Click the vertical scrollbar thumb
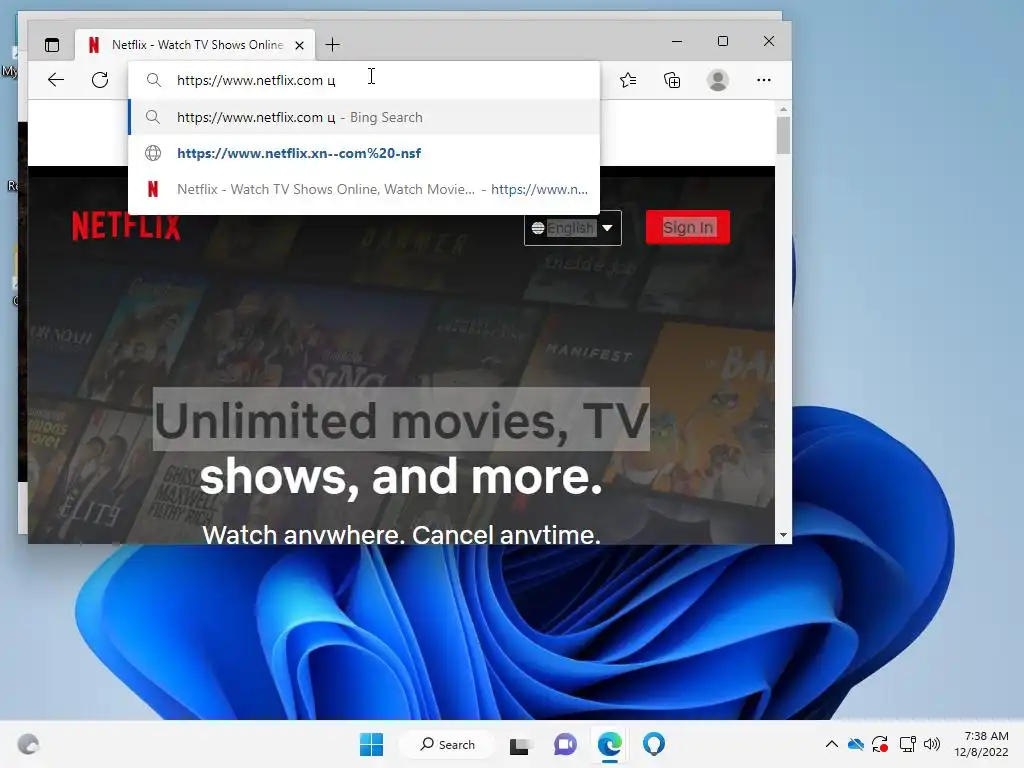1024x768 pixels. click(x=783, y=135)
